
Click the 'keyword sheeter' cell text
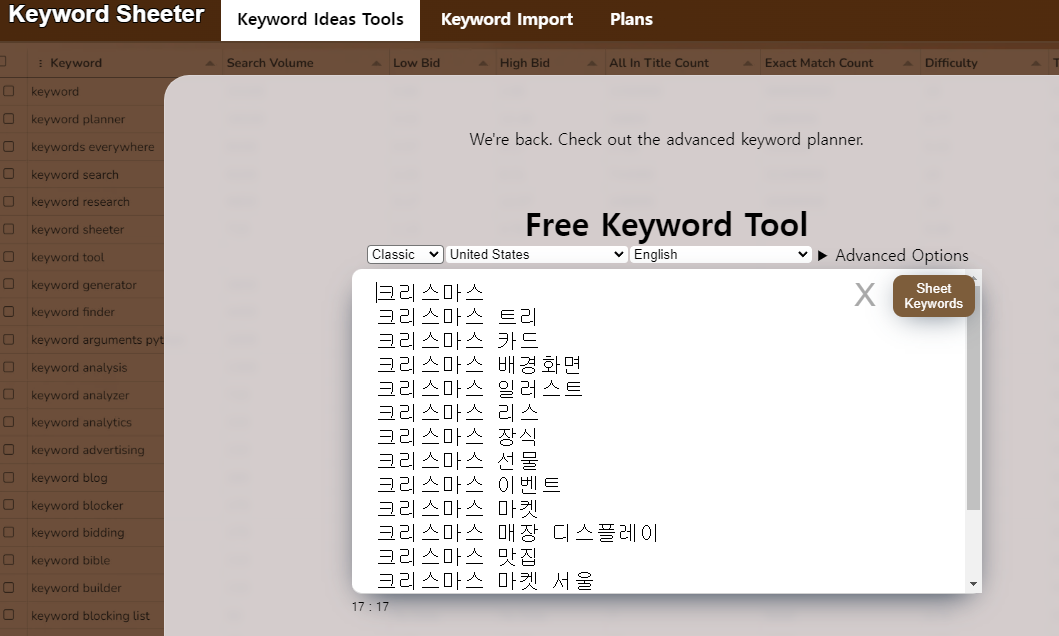pos(78,230)
